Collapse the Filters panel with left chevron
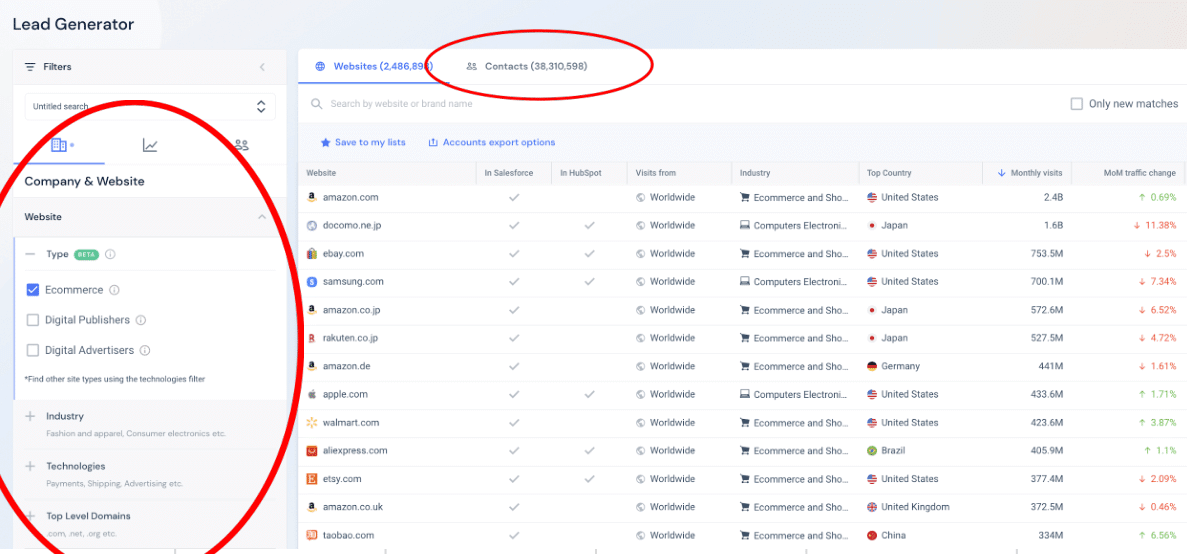 pyautogui.click(x=262, y=67)
